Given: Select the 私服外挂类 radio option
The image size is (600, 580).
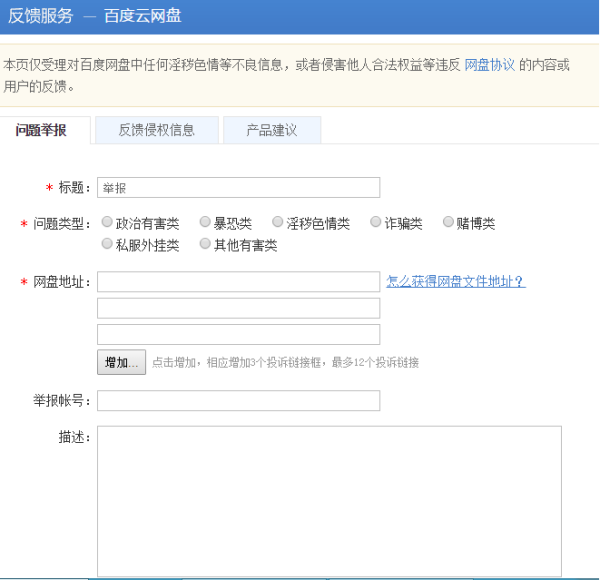Looking at the screenshot, I should (108, 244).
